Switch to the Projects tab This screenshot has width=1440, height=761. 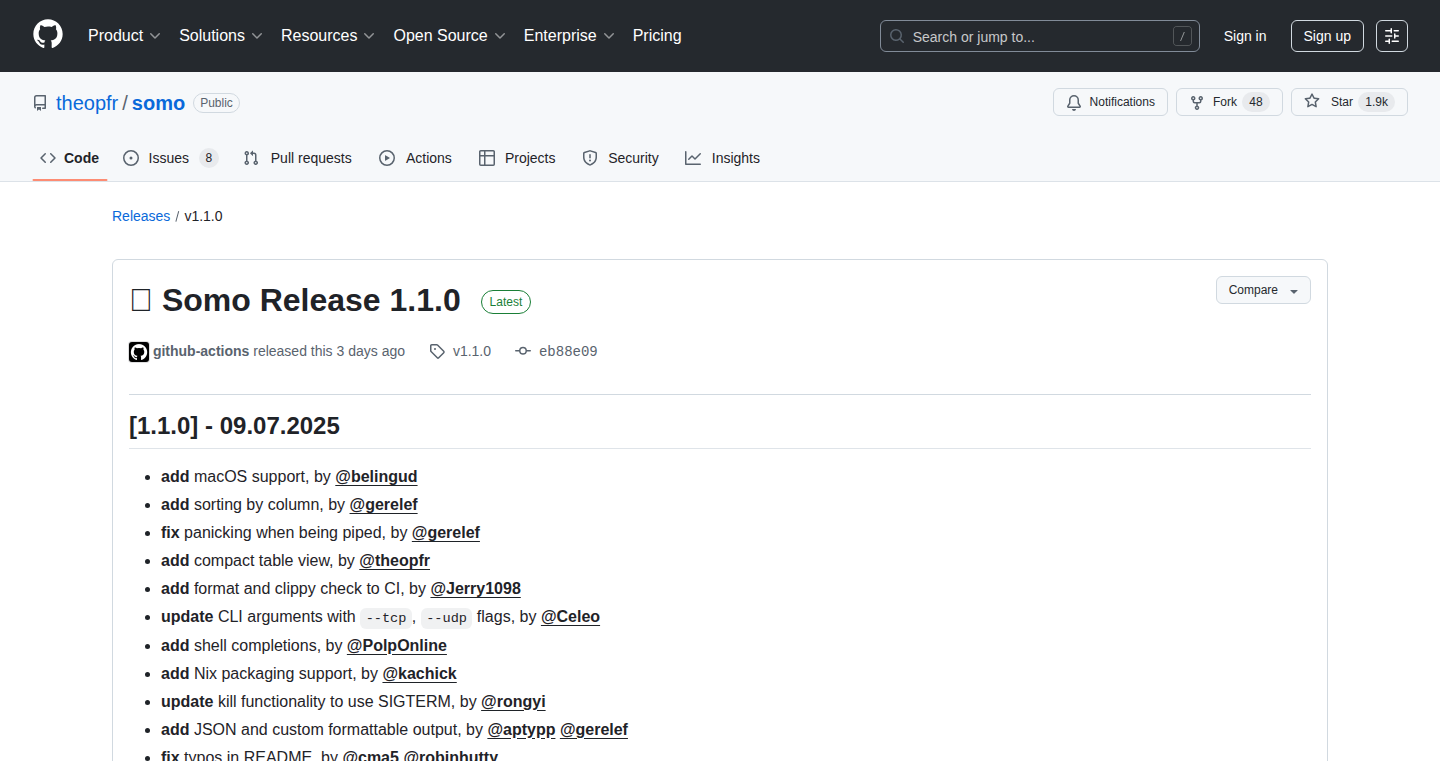pyautogui.click(x=517, y=158)
